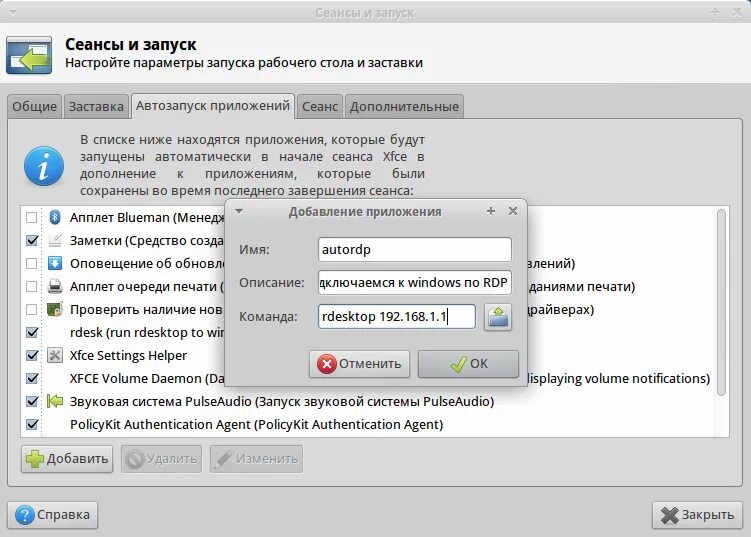Viewport: 751px width, 537px height.
Task: Switch to the Заставка tab
Action: click(96, 106)
